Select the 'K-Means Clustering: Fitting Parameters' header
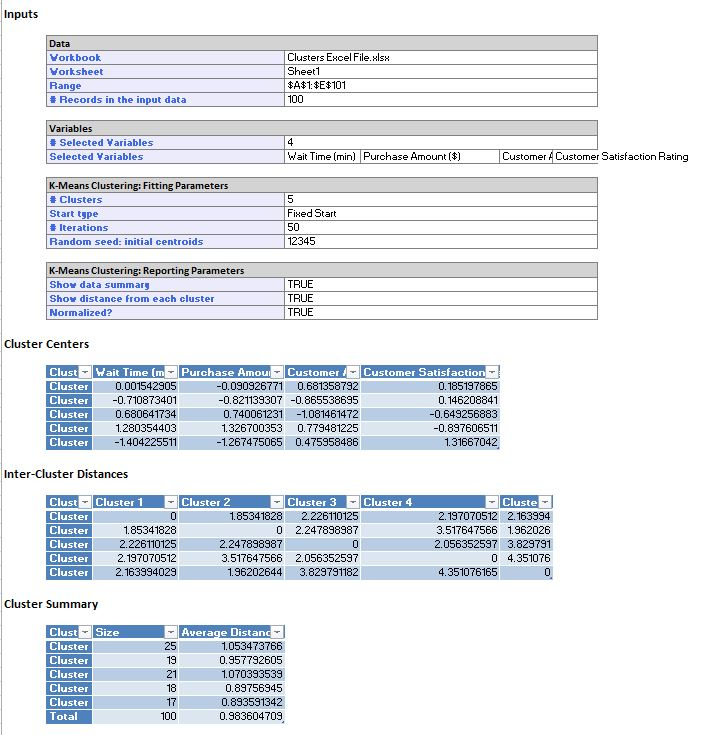The image size is (726, 735). point(322,185)
